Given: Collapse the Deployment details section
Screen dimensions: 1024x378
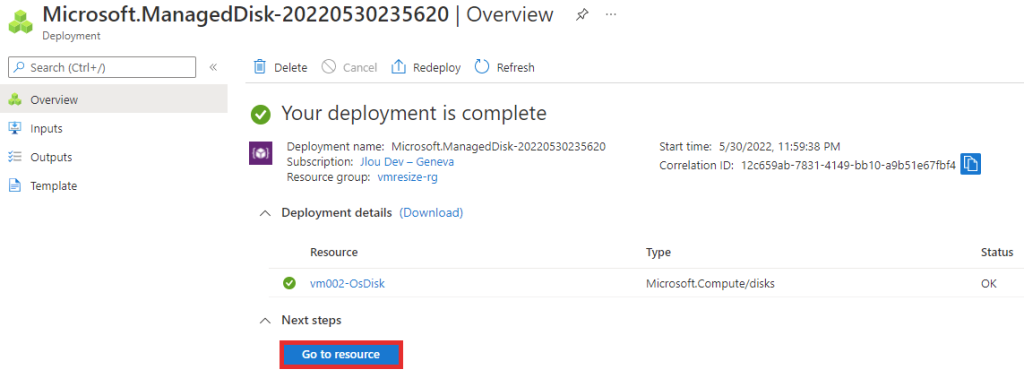Looking at the screenshot, I should 264,213.
